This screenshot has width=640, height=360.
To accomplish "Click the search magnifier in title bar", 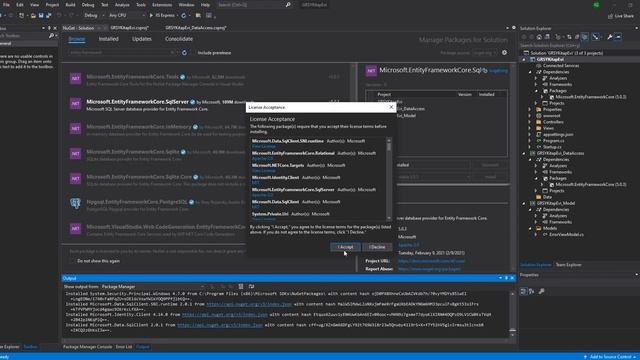I will (x=288, y=5).
